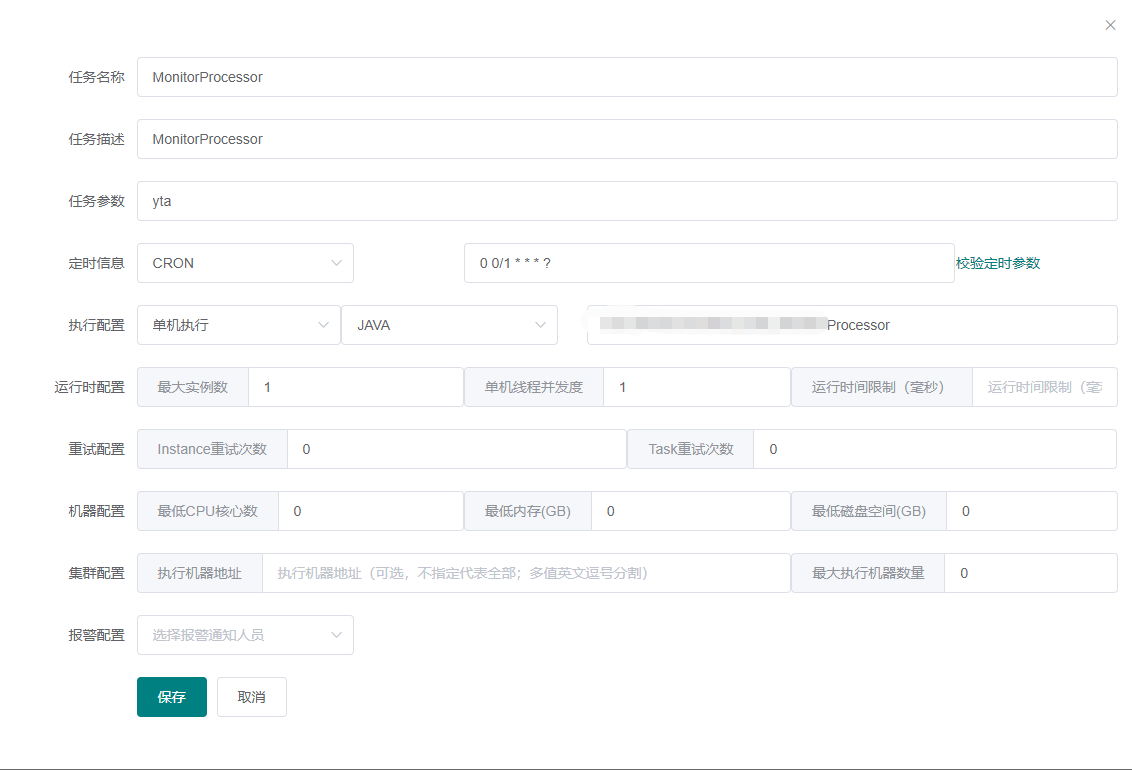This screenshot has width=1132, height=770.
Task: Click the 任务名称 form label
Action: (x=97, y=77)
